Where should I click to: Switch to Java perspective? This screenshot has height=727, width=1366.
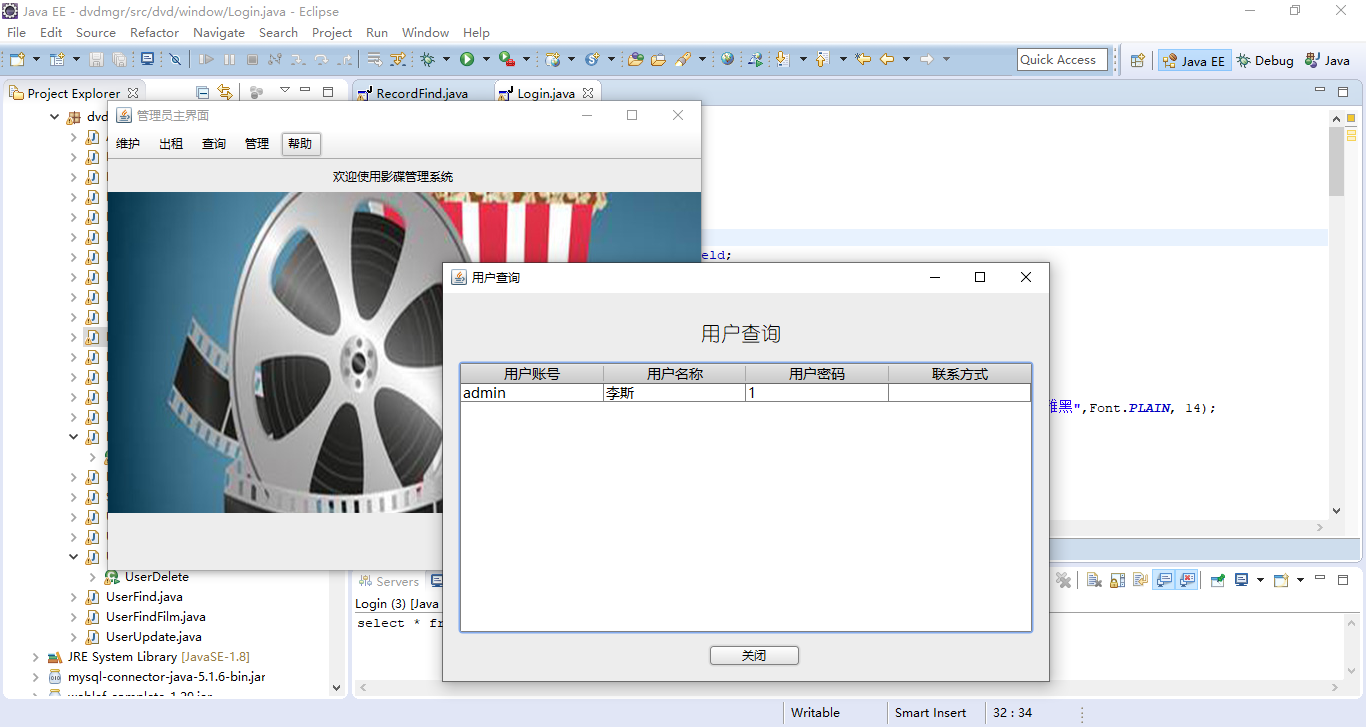point(1328,61)
